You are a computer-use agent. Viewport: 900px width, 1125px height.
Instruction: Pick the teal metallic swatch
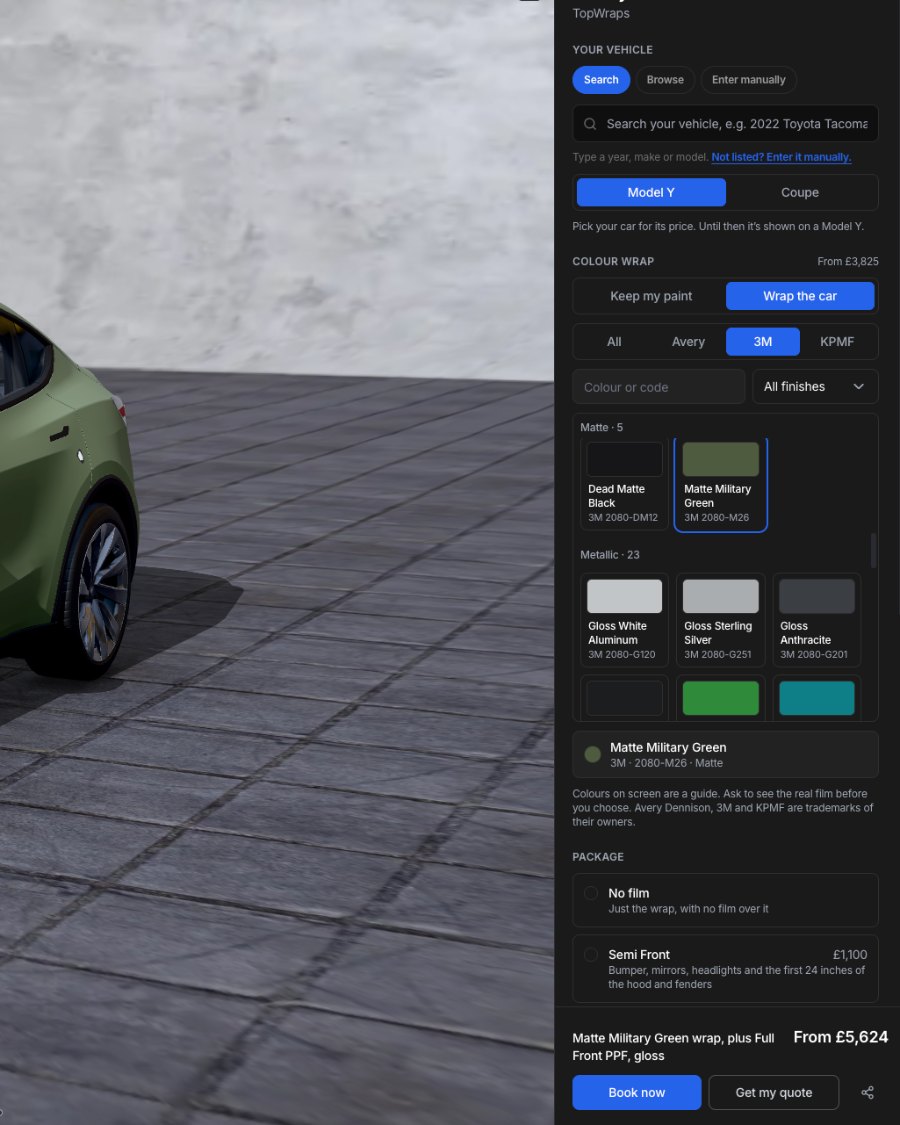pos(817,697)
